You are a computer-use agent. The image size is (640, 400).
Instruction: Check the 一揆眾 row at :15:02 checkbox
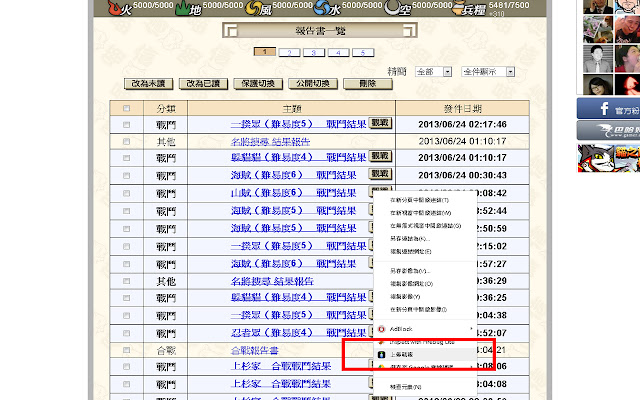127,246
